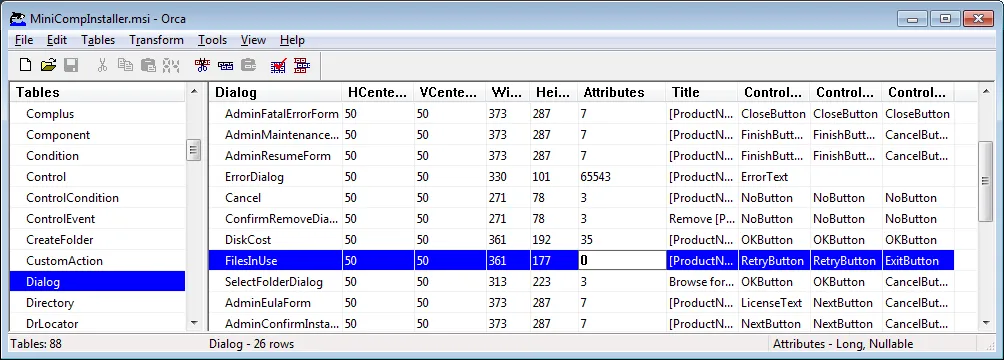Screen dimensions: 1004x360
Task: Open the Edit menu
Action: [57, 40]
